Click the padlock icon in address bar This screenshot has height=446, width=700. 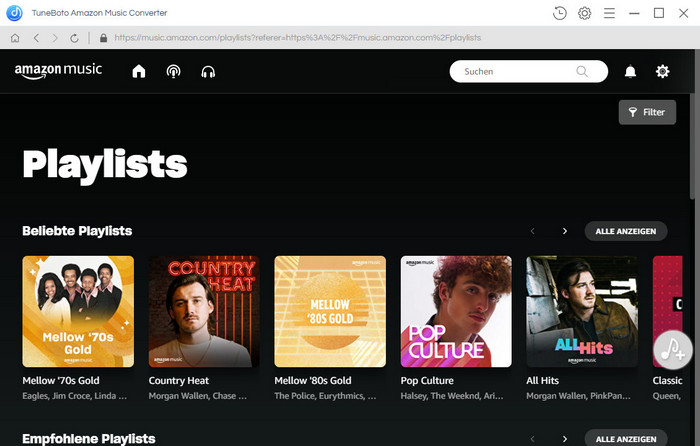click(x=104, y=38)
